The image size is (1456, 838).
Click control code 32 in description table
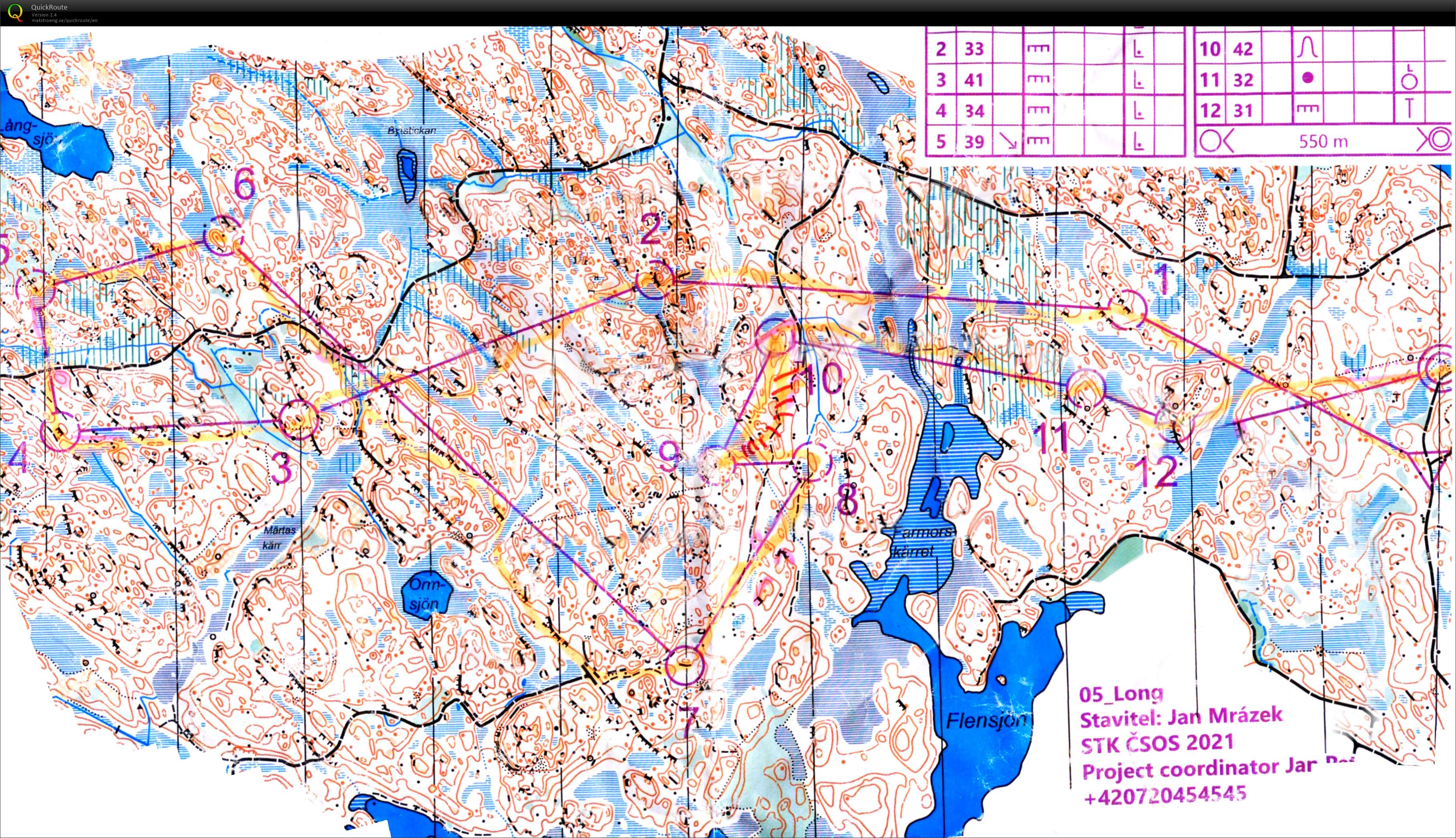(x=1243, y=79)
